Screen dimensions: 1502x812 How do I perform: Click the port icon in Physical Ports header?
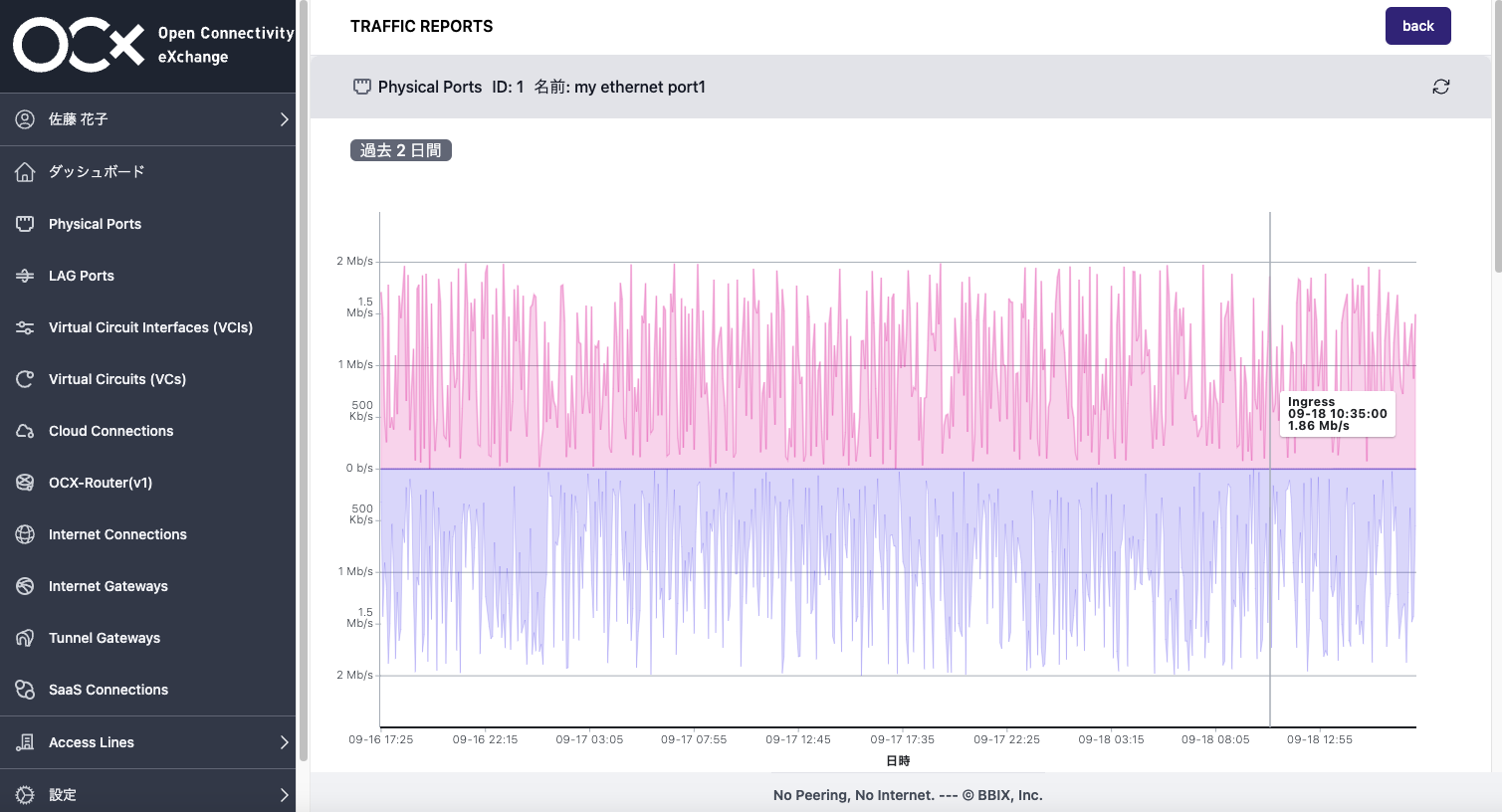pyautogui.click(x=362, y=87)
